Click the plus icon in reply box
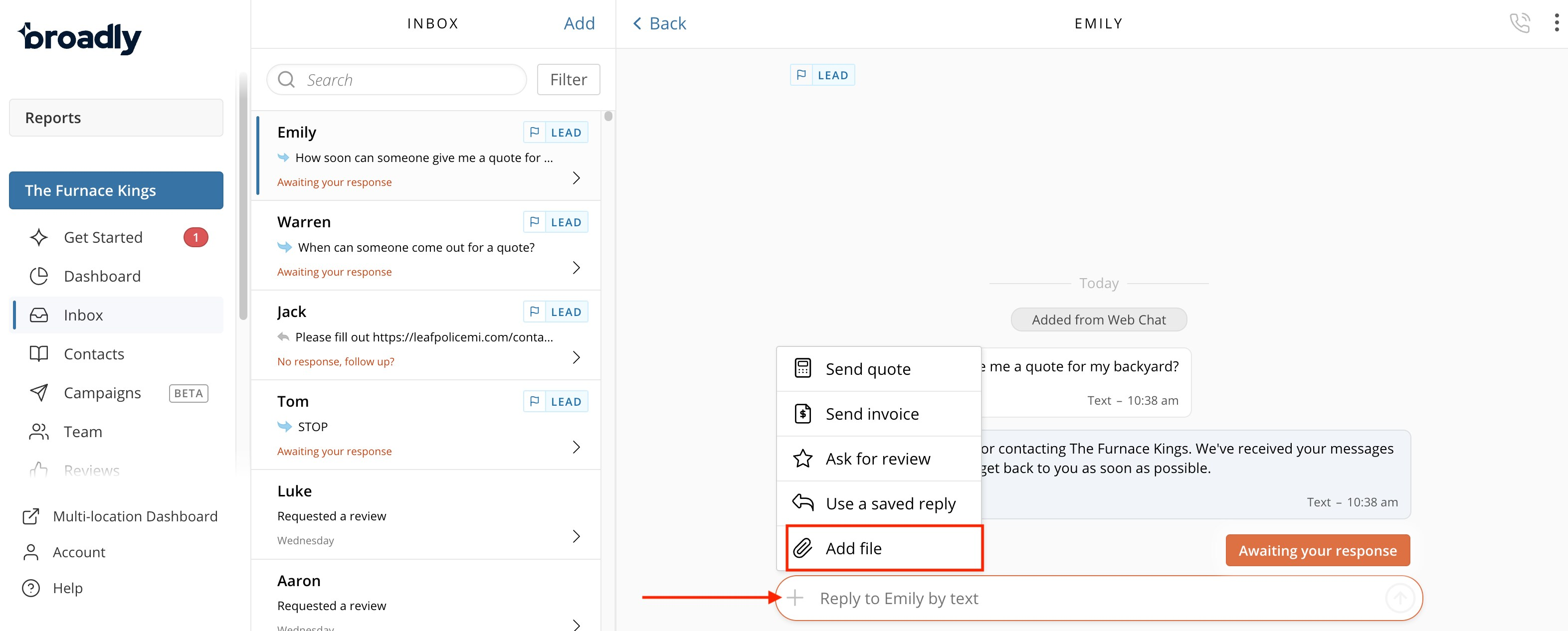The image size is (1568, 631). pyautogui.click(x=794, y=598)
